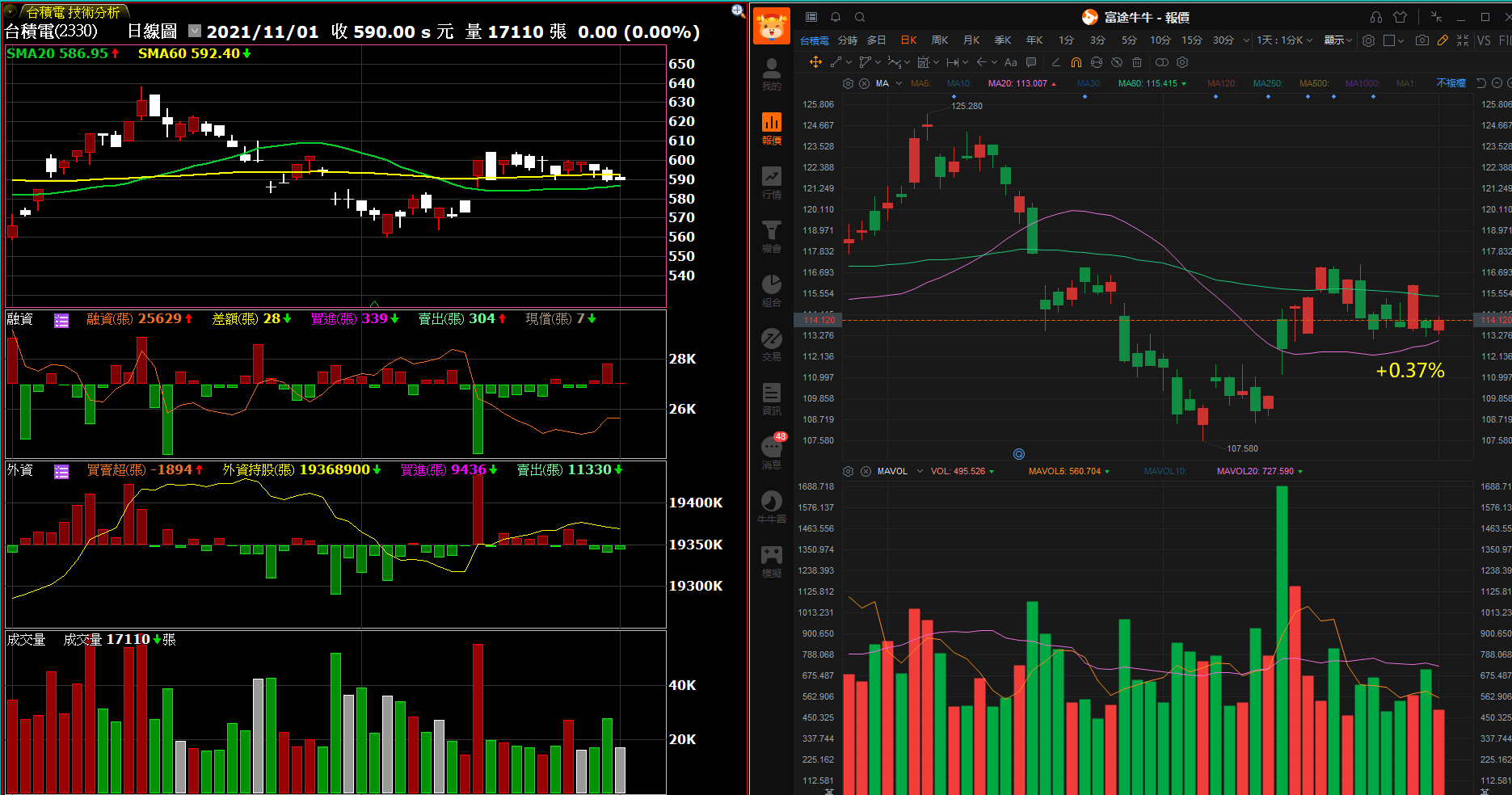Switch to 5分 chart tab

tap(1129, 40)
